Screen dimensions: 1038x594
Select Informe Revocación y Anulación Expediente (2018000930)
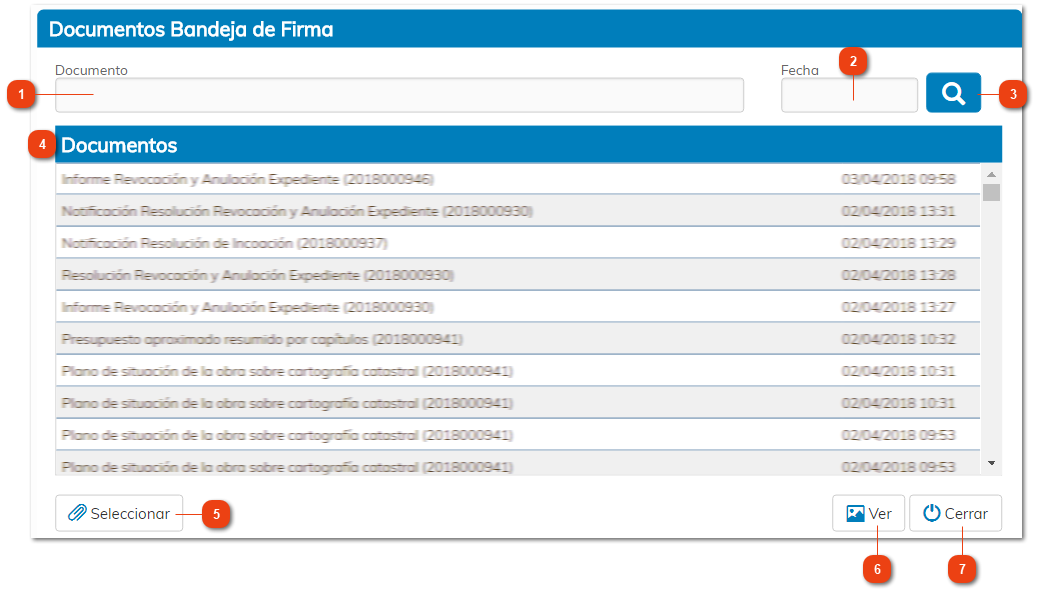[400, 306]
